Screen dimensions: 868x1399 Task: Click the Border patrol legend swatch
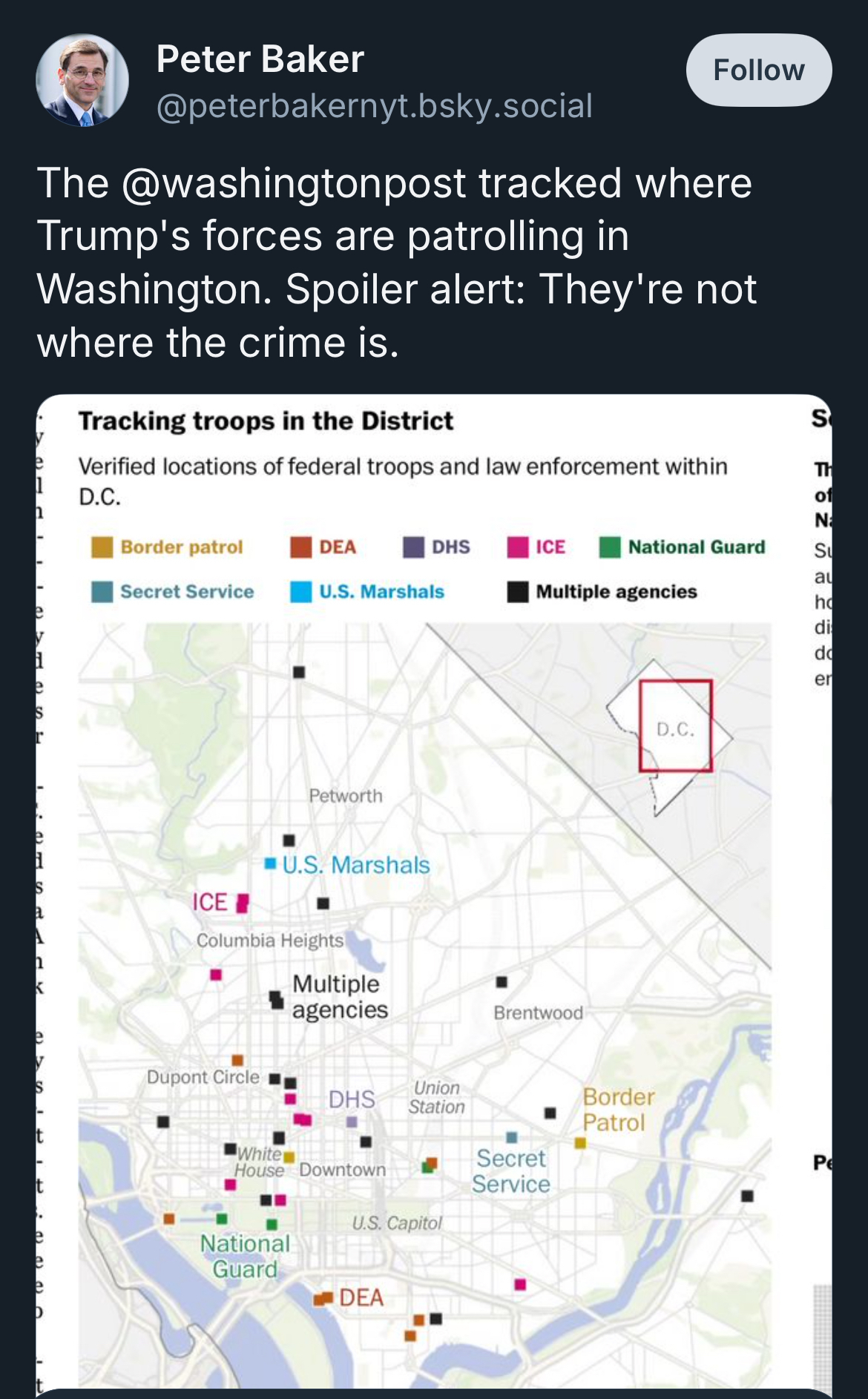[x=102, y=547]
